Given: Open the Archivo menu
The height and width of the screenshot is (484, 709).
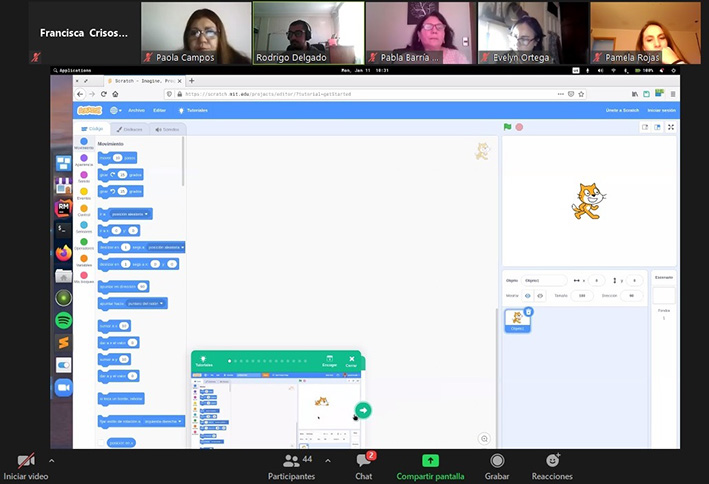Looking at the screenshot, I should [136, 110].
